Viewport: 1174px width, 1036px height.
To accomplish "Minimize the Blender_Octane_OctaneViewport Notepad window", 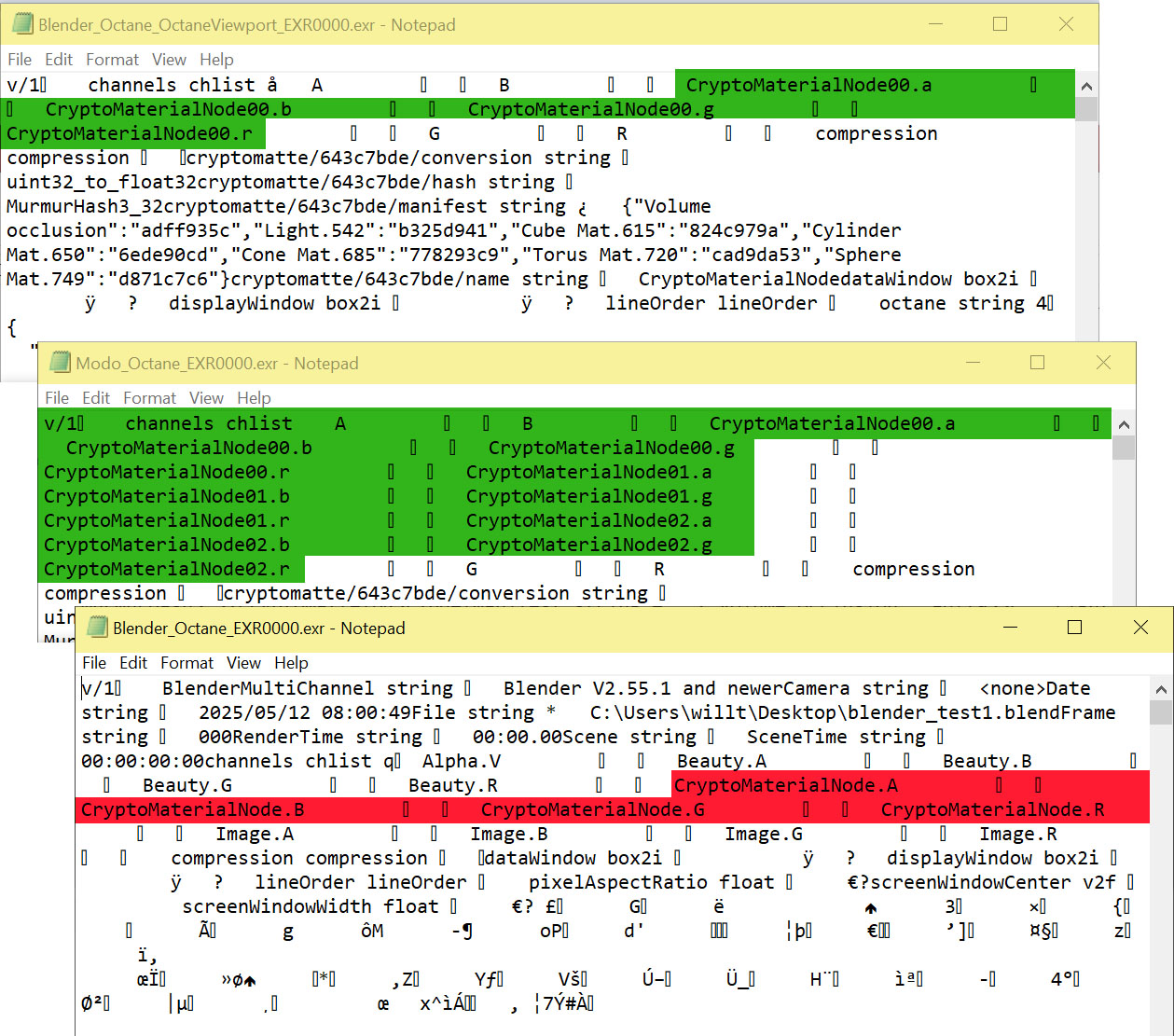I will point(934,25).
